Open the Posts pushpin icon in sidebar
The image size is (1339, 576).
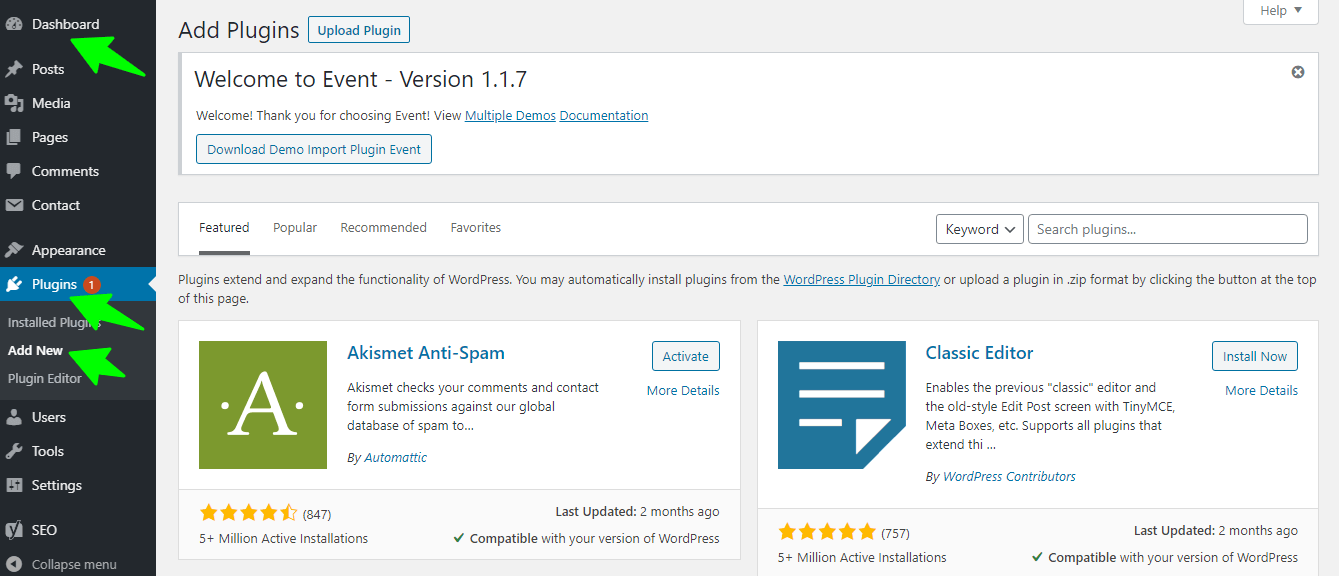(x=14, y=69)
